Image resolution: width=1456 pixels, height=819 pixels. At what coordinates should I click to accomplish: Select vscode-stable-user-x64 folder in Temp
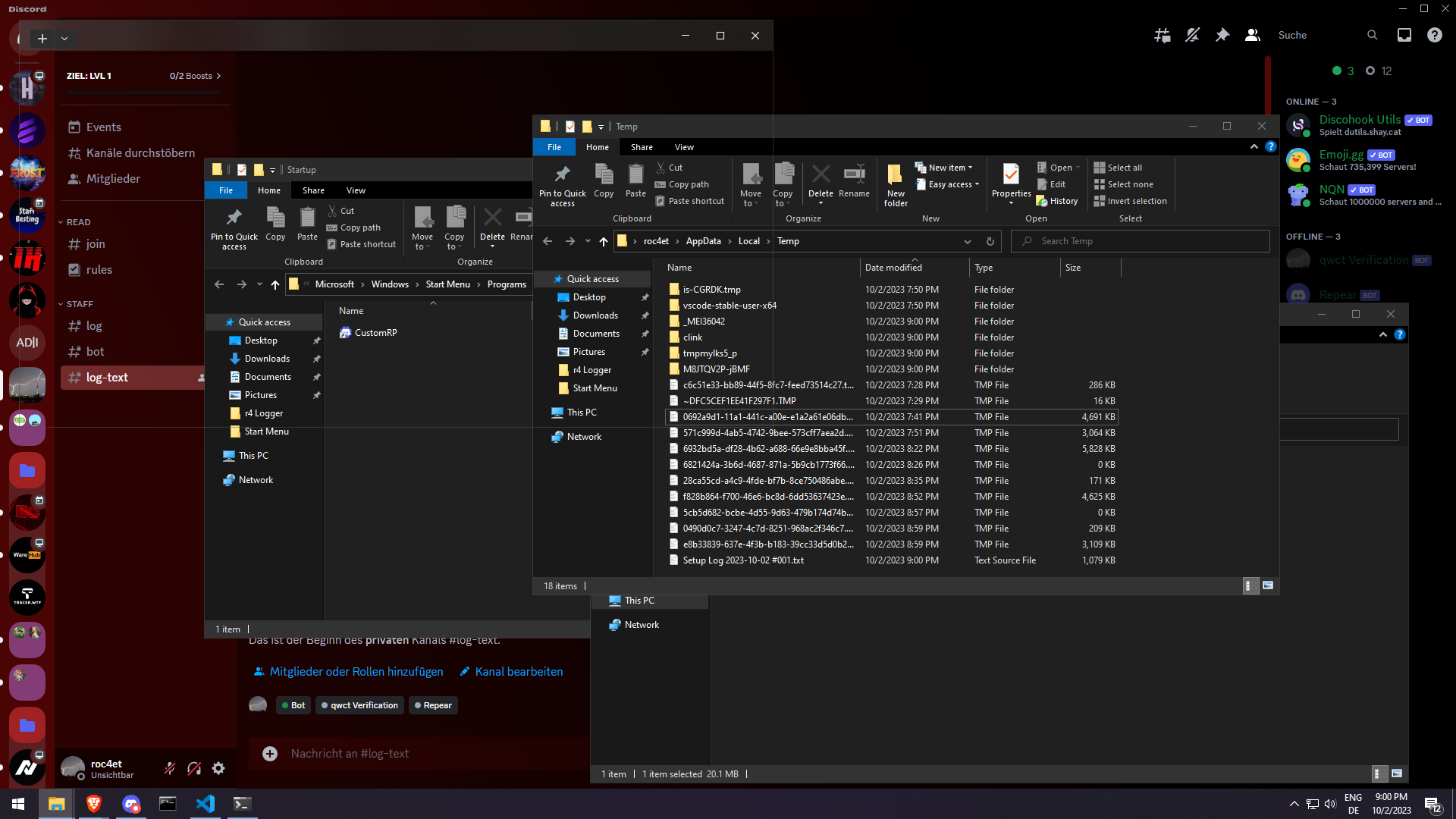tap(730, 306)
